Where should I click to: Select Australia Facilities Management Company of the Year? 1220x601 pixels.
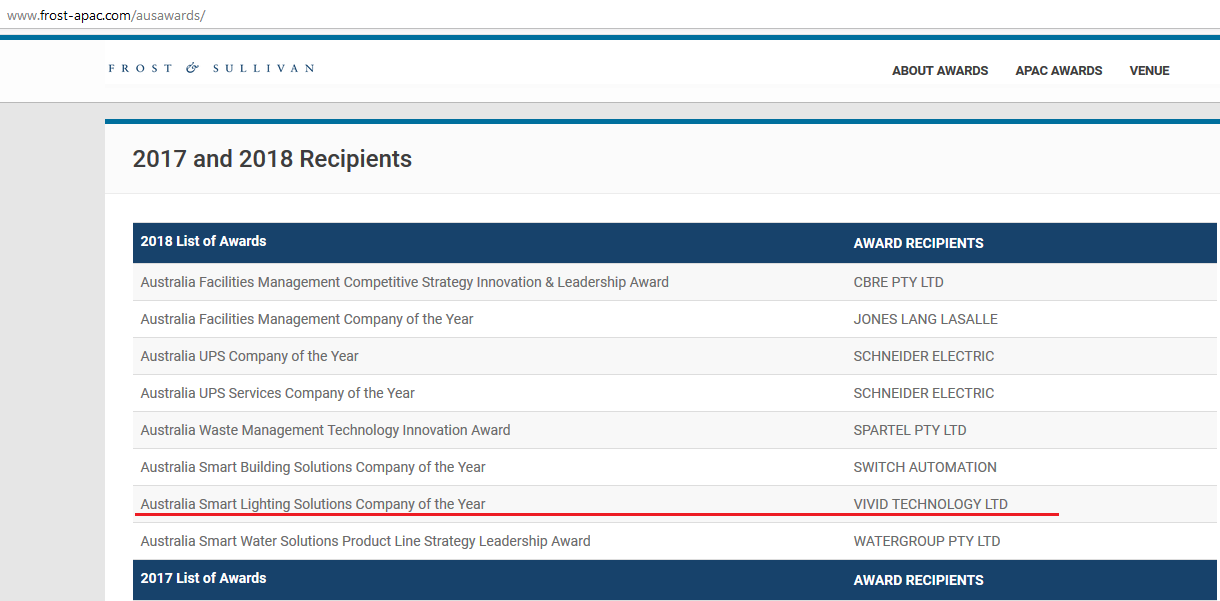pyautogui.click(x=306, y=319)
